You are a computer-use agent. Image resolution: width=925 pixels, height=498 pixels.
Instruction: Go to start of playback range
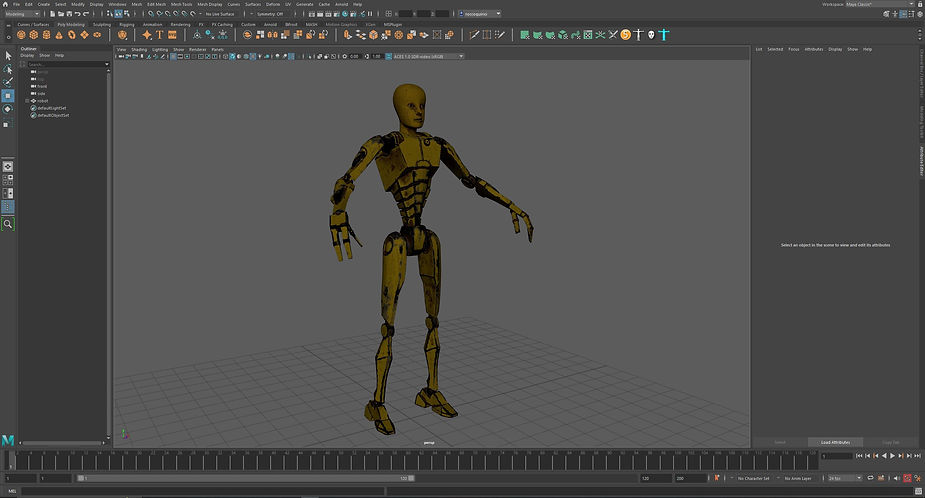[859, 456]
